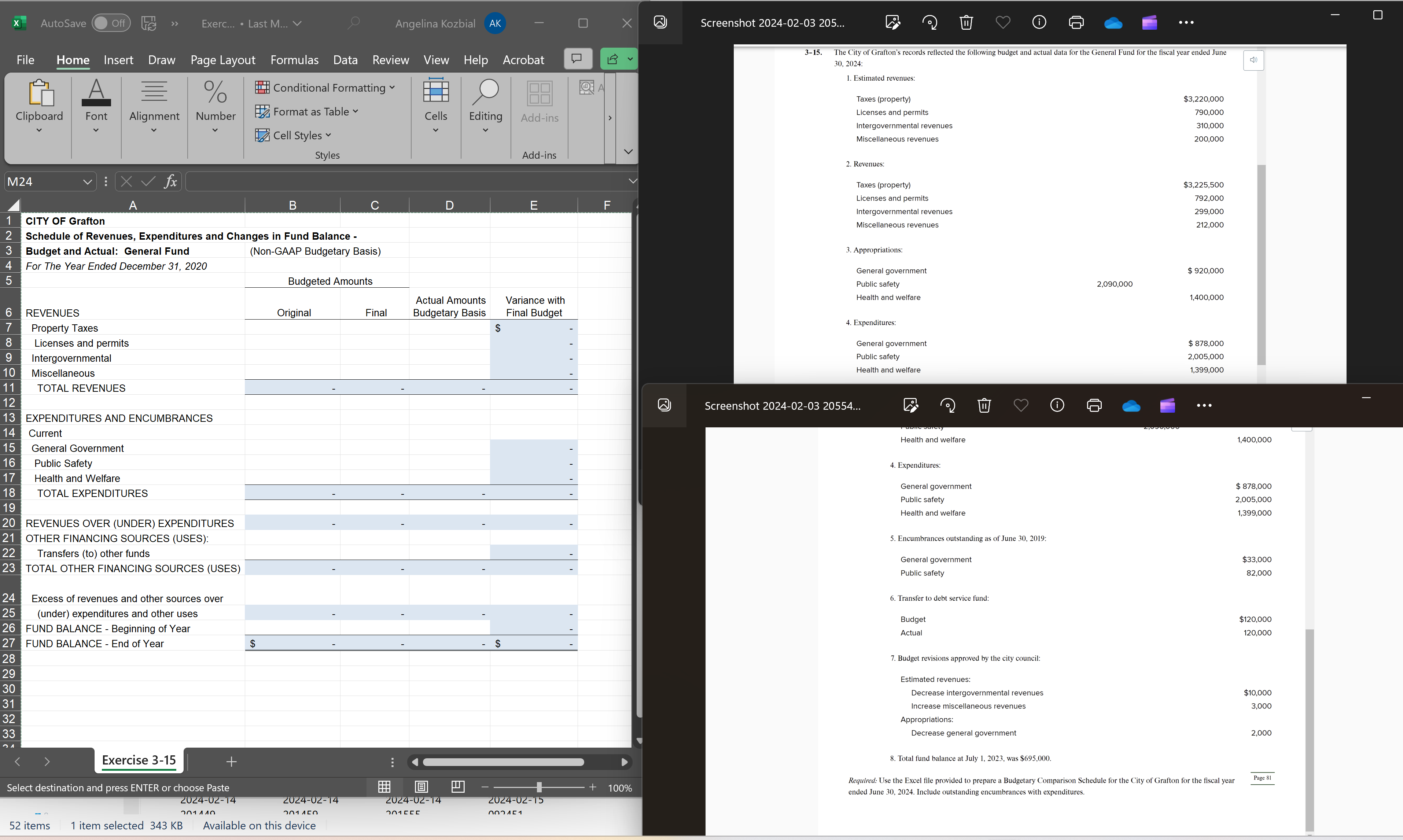1403x840 pixels.
Task: Switch to Page Layout view icon
Action: point(421,787)
